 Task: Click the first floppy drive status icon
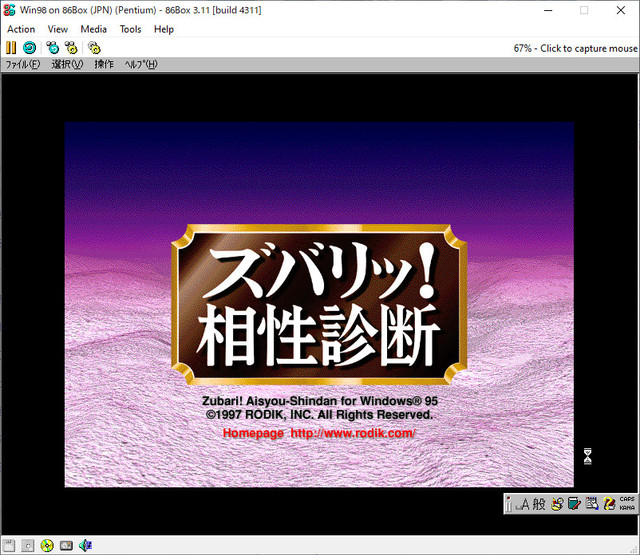(9, 545)
